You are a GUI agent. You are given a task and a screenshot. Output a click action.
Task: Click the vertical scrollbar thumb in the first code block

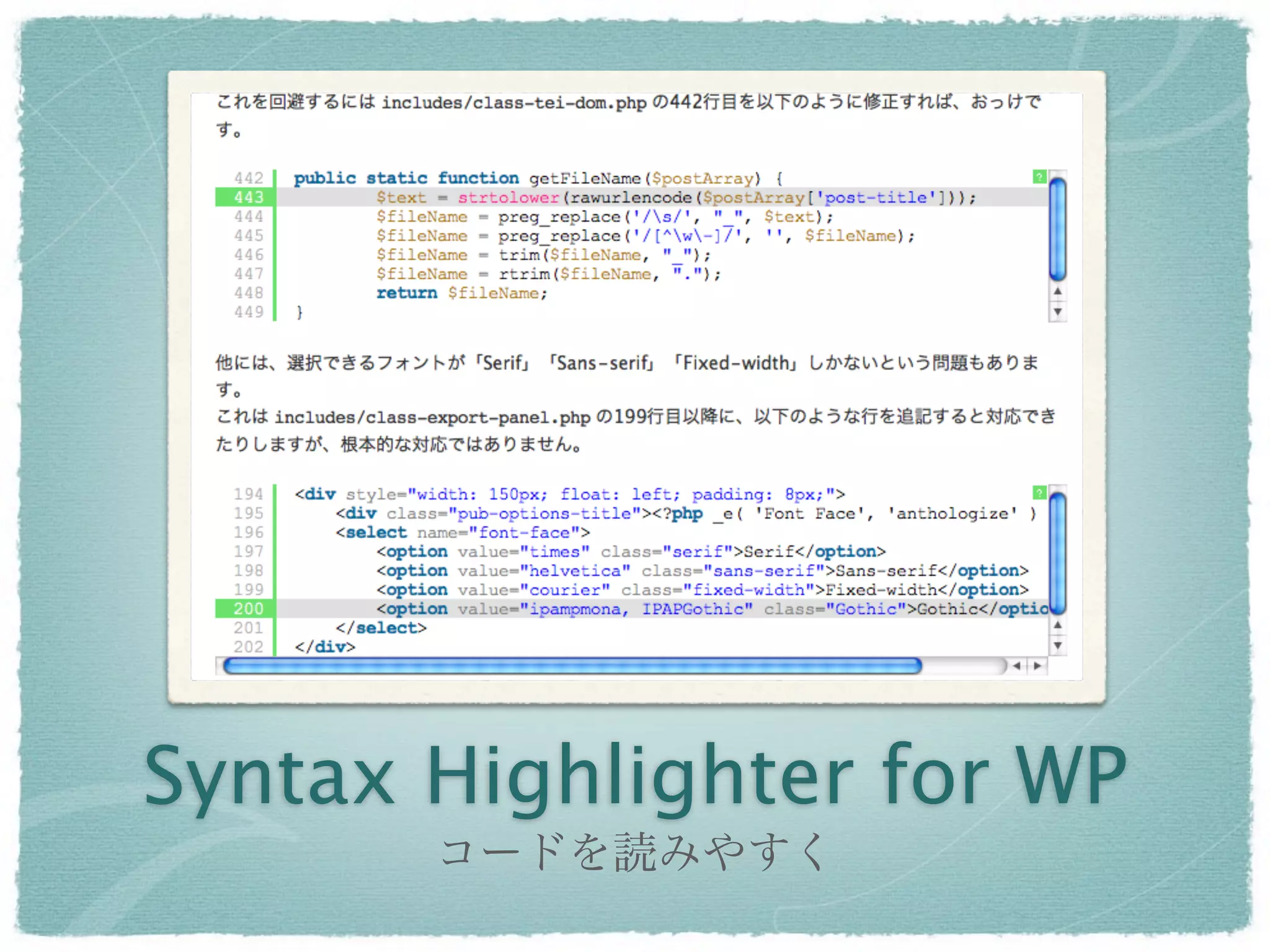[x=1057, y=229]
